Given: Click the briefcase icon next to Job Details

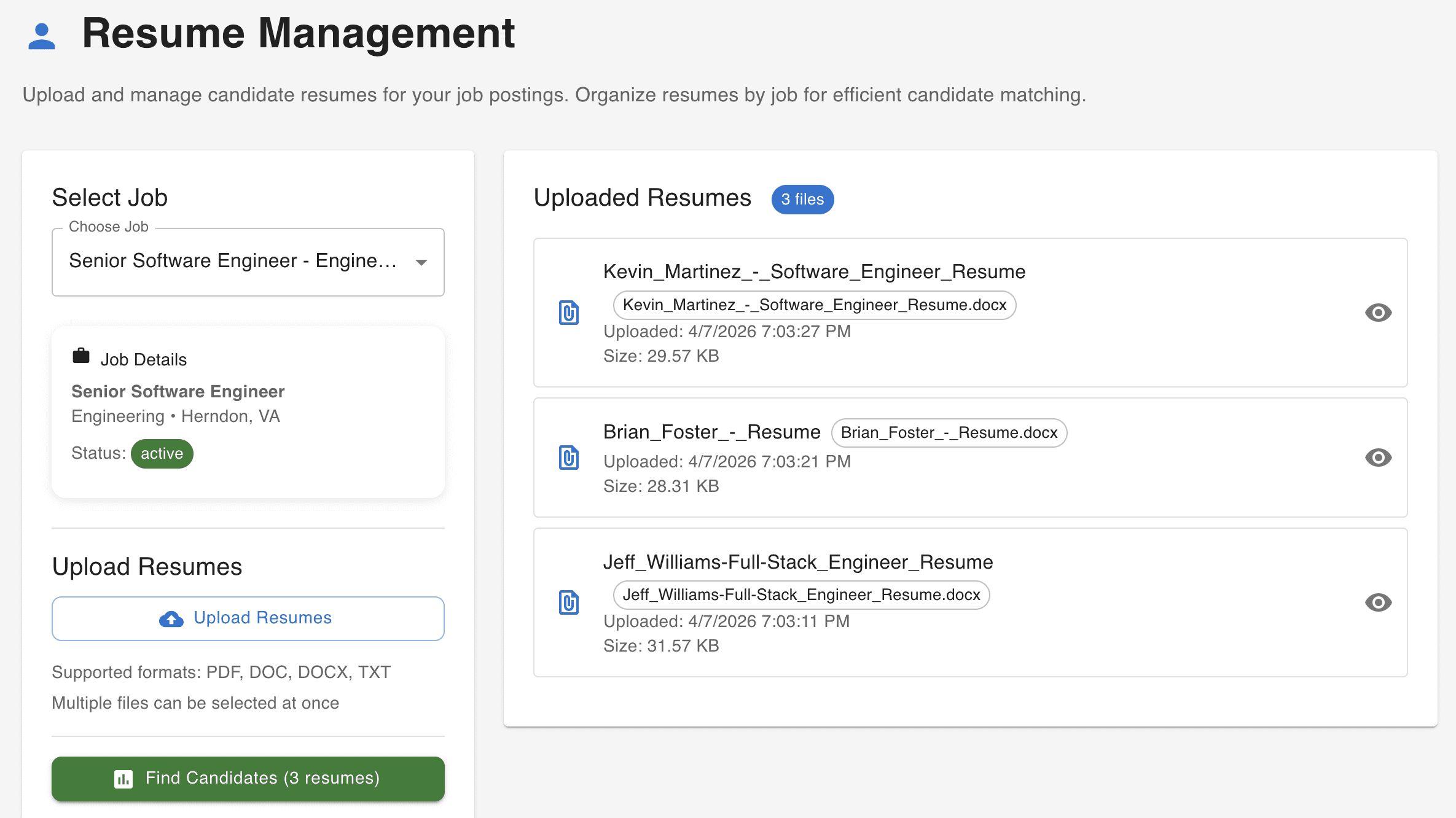Looking at the screenshot, I should (81, 356).
